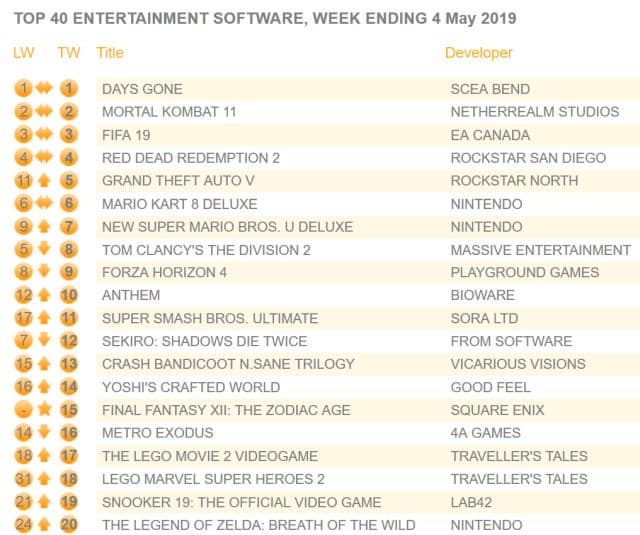Click this week's rank 1 circle badge
The image size is (640, 535).
click(x=68, y=89)
